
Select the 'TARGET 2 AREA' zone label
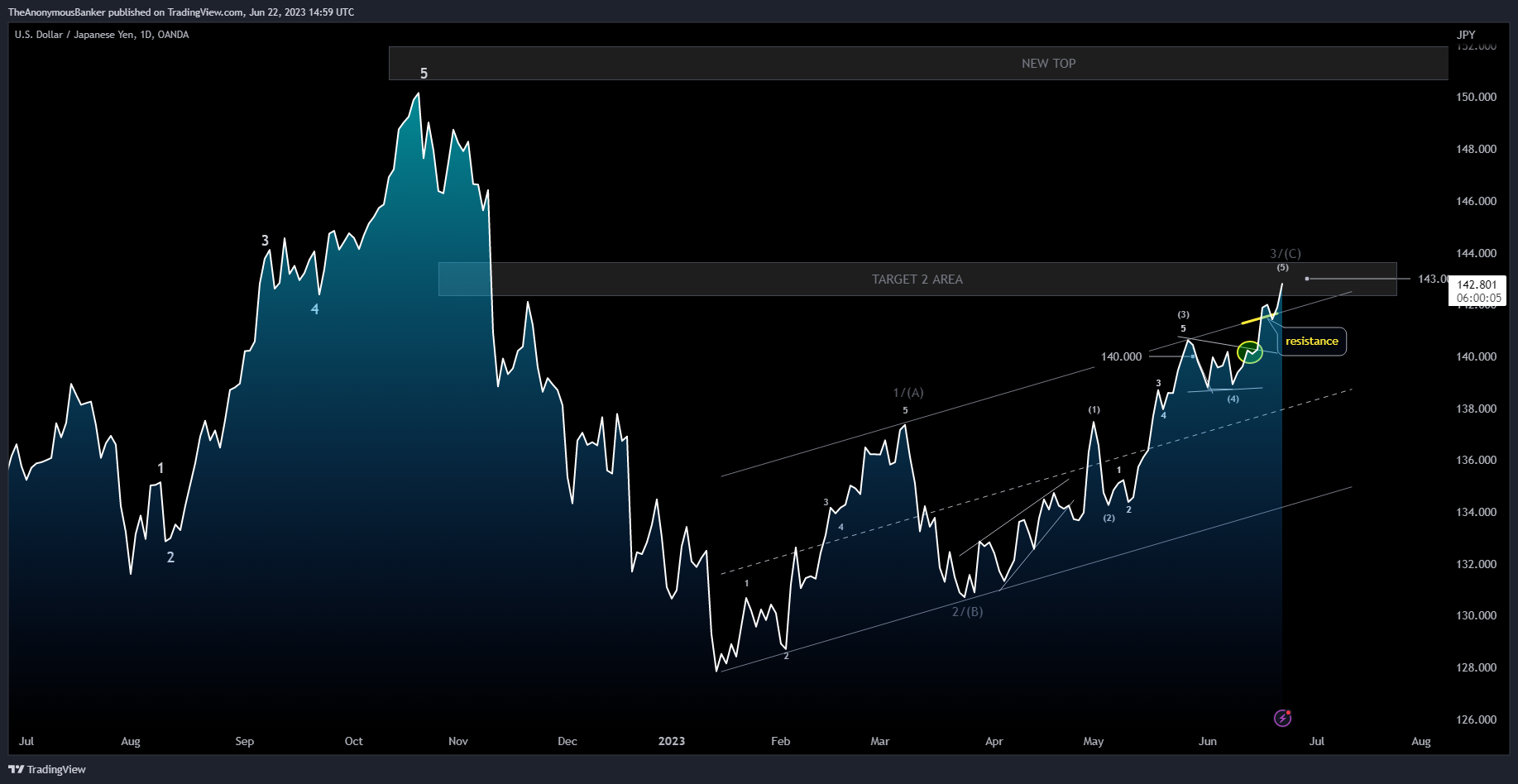click(917, 280)
